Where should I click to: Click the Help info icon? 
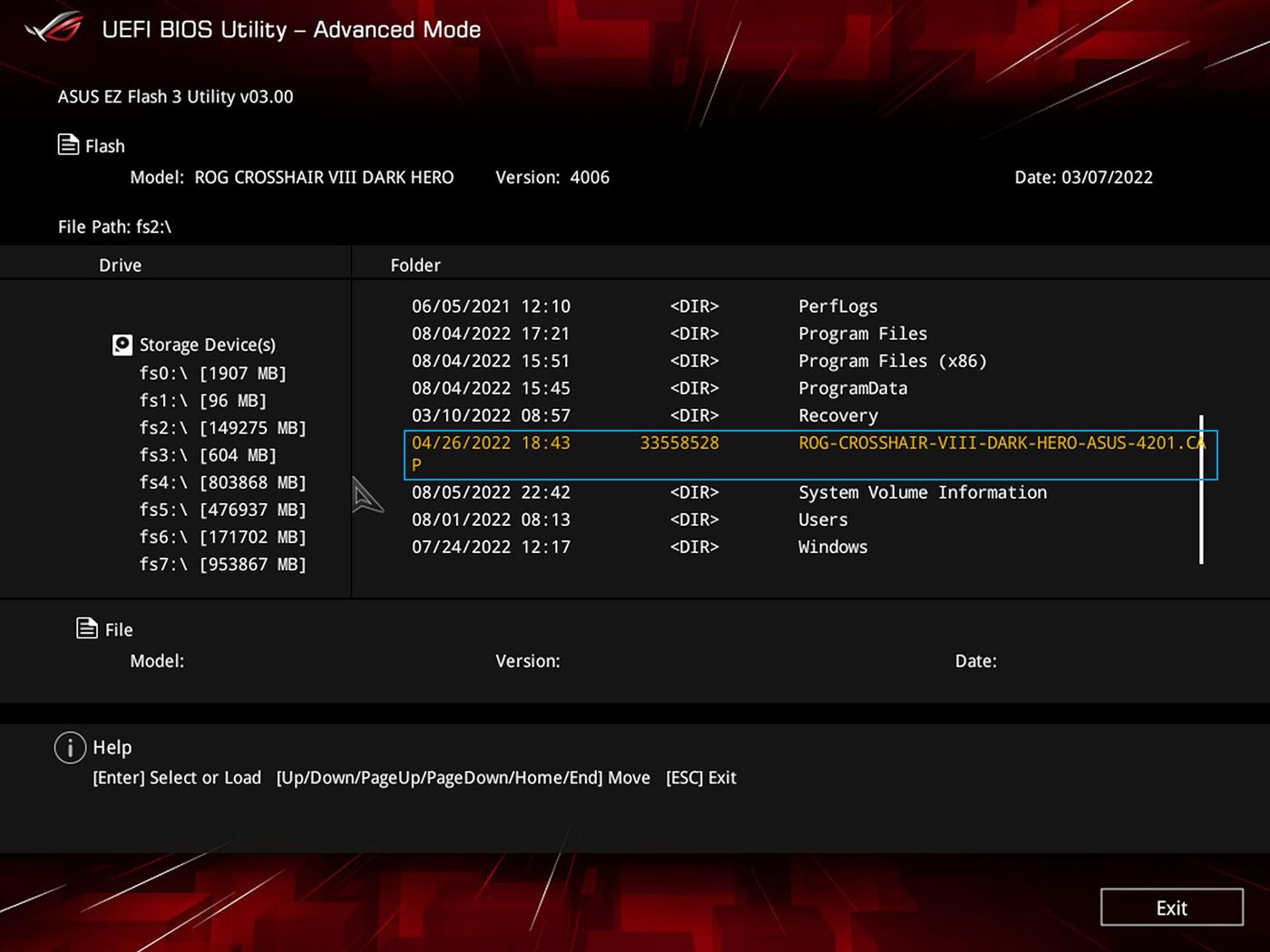[x=70, y=747]
